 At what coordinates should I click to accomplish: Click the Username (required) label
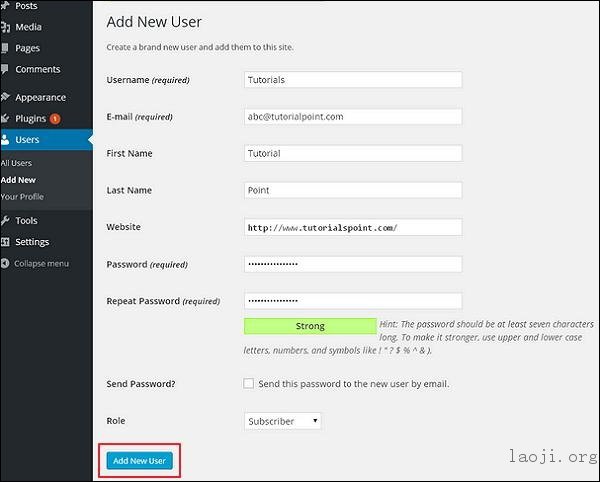tap(148, 80)
